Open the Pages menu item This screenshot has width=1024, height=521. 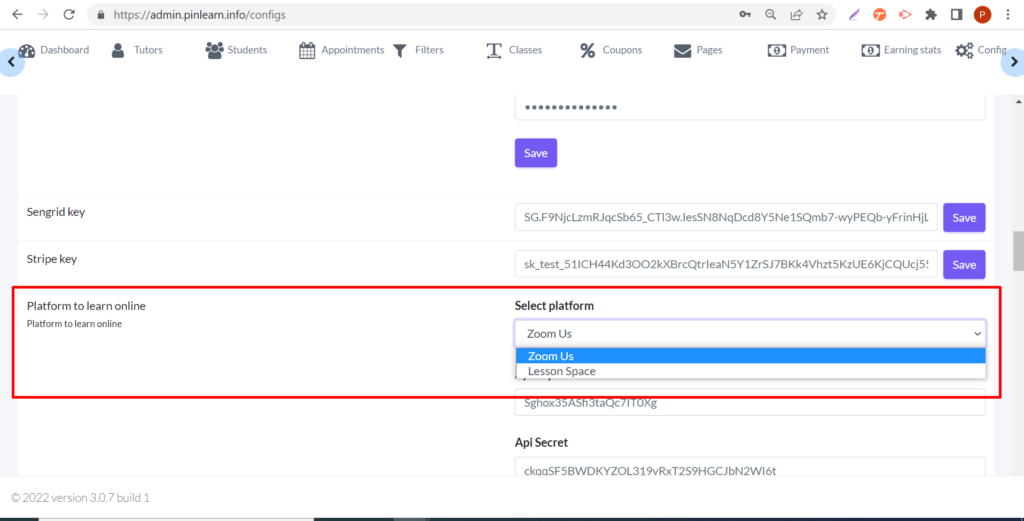[698, 50]
